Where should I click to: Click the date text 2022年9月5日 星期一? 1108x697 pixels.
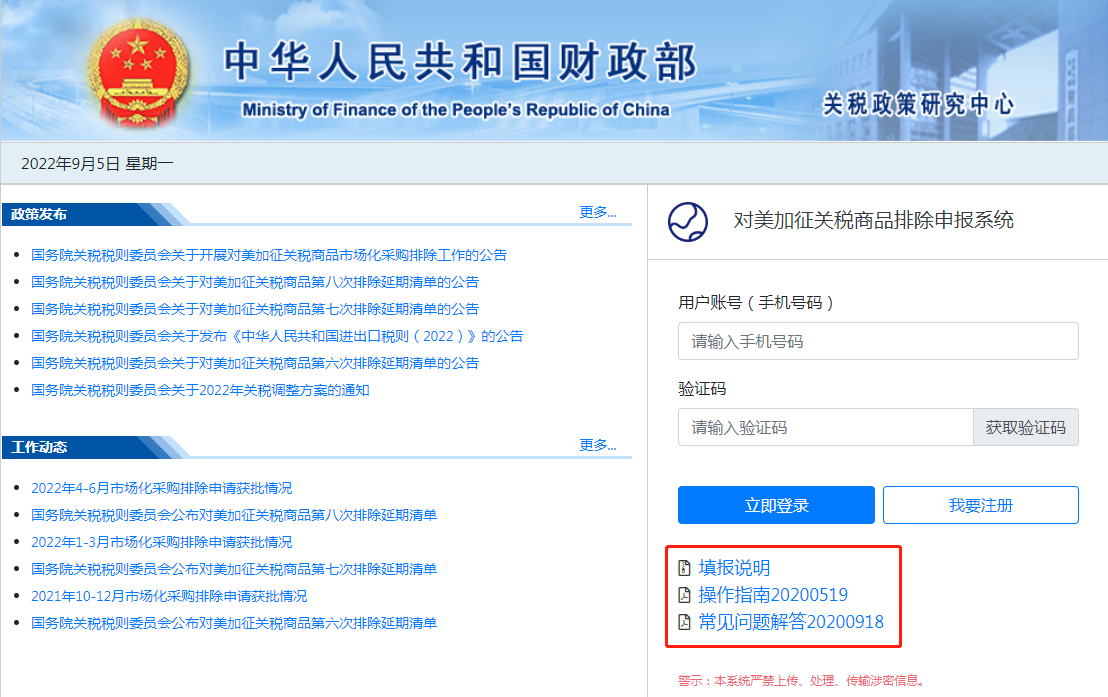pos(98,163)
